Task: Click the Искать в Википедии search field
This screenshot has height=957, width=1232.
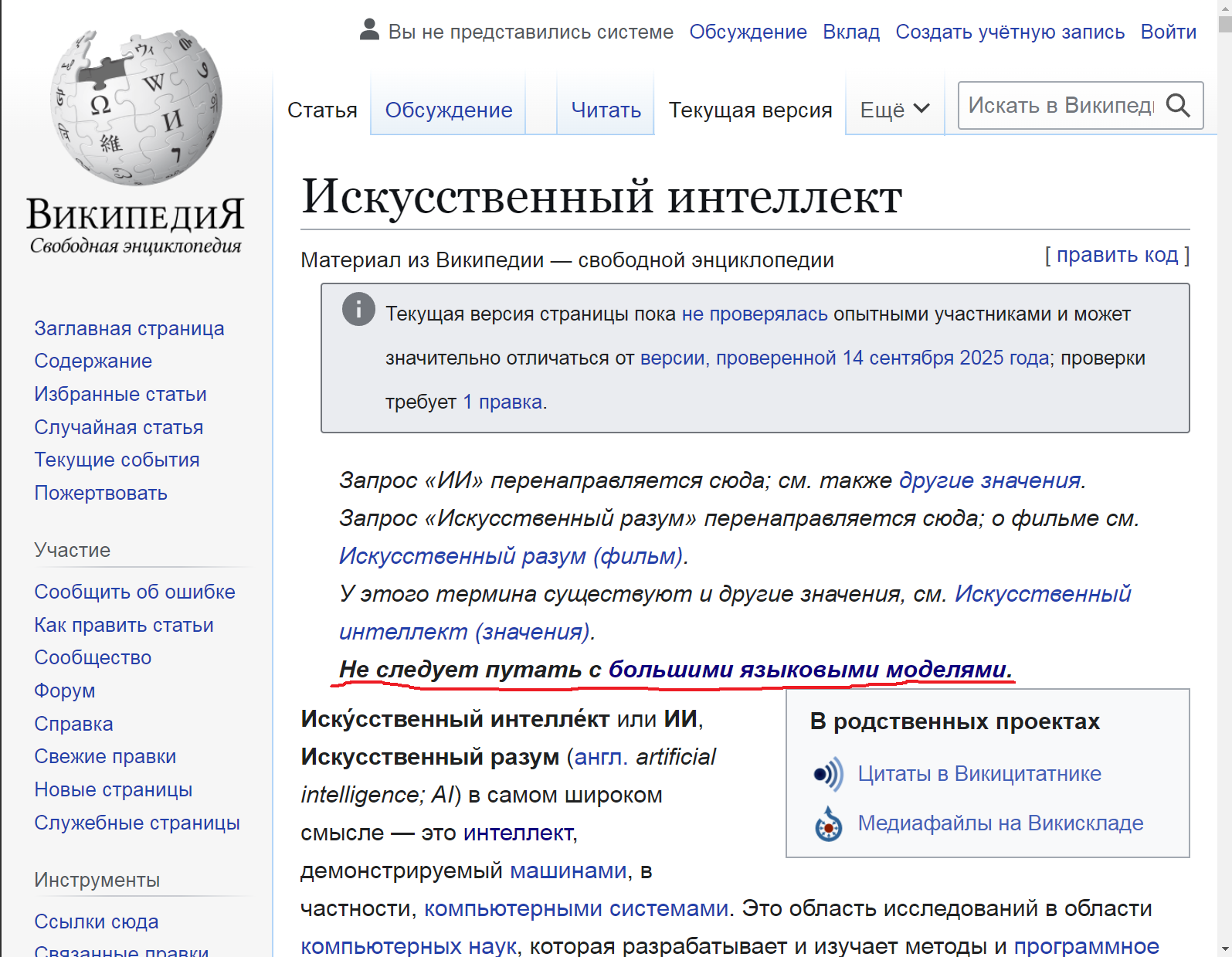Action: (1060, 105)
